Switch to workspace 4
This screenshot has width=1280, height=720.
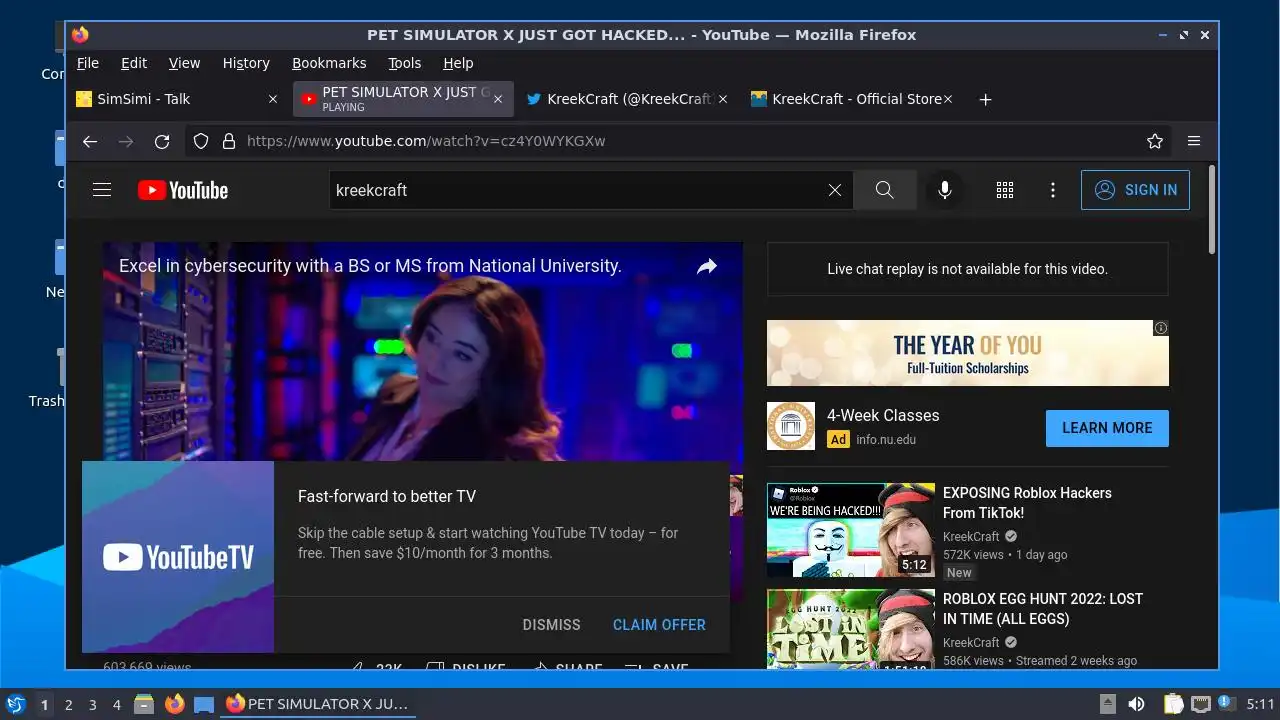click(x=116, y=704)
